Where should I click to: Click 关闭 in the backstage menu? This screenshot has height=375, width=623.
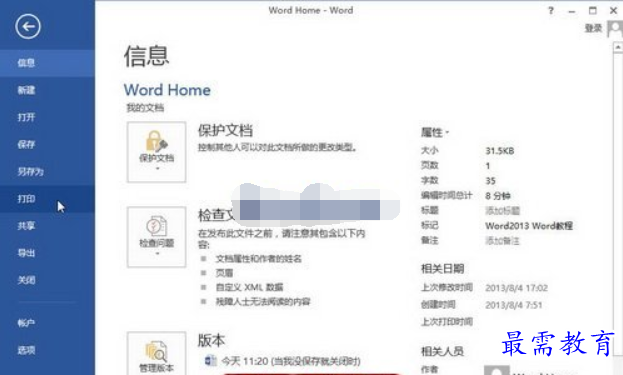point(47,280)
